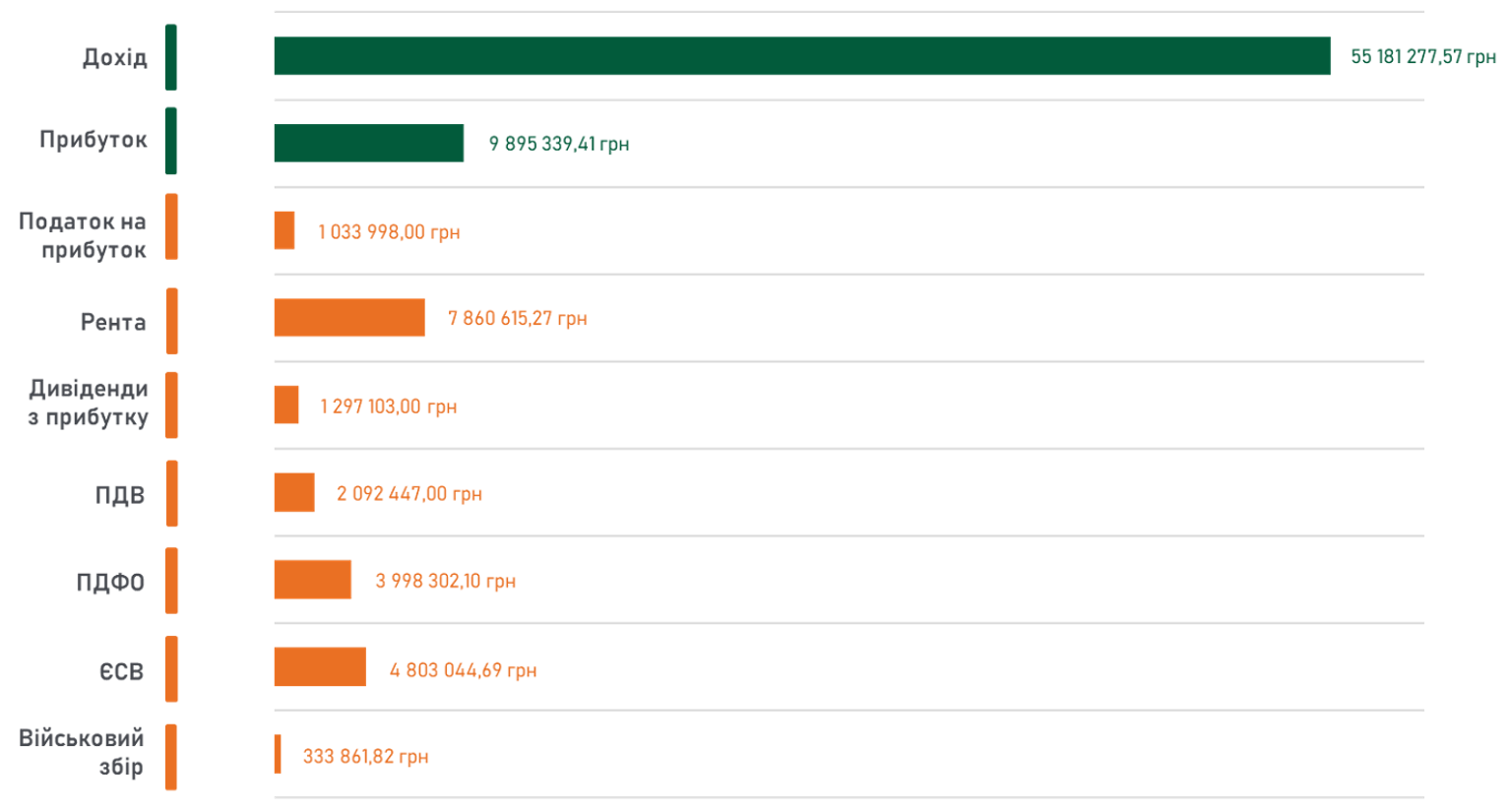Click the ЄСВ category label

[x=121, y=672]
